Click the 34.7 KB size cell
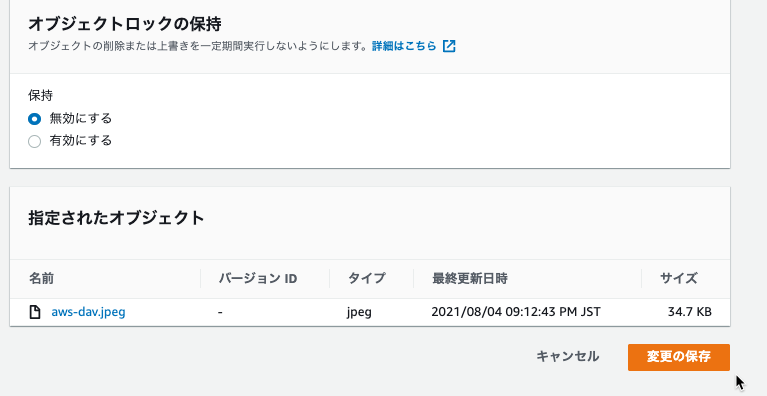Image resolution: width=767 pixels, height=396 pixels. point(690,312)
